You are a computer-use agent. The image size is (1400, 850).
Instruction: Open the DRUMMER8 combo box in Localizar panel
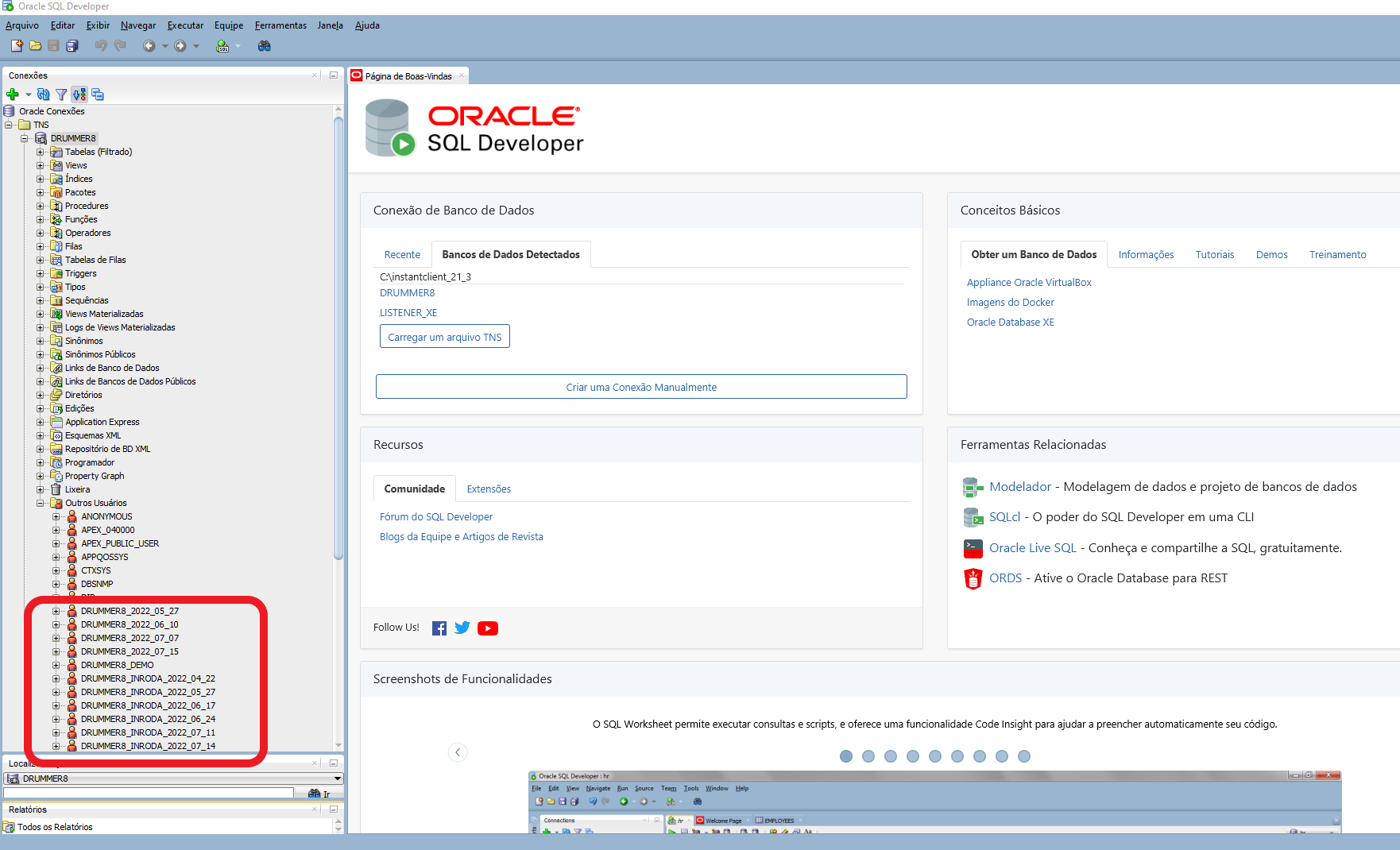coord(173,779)
